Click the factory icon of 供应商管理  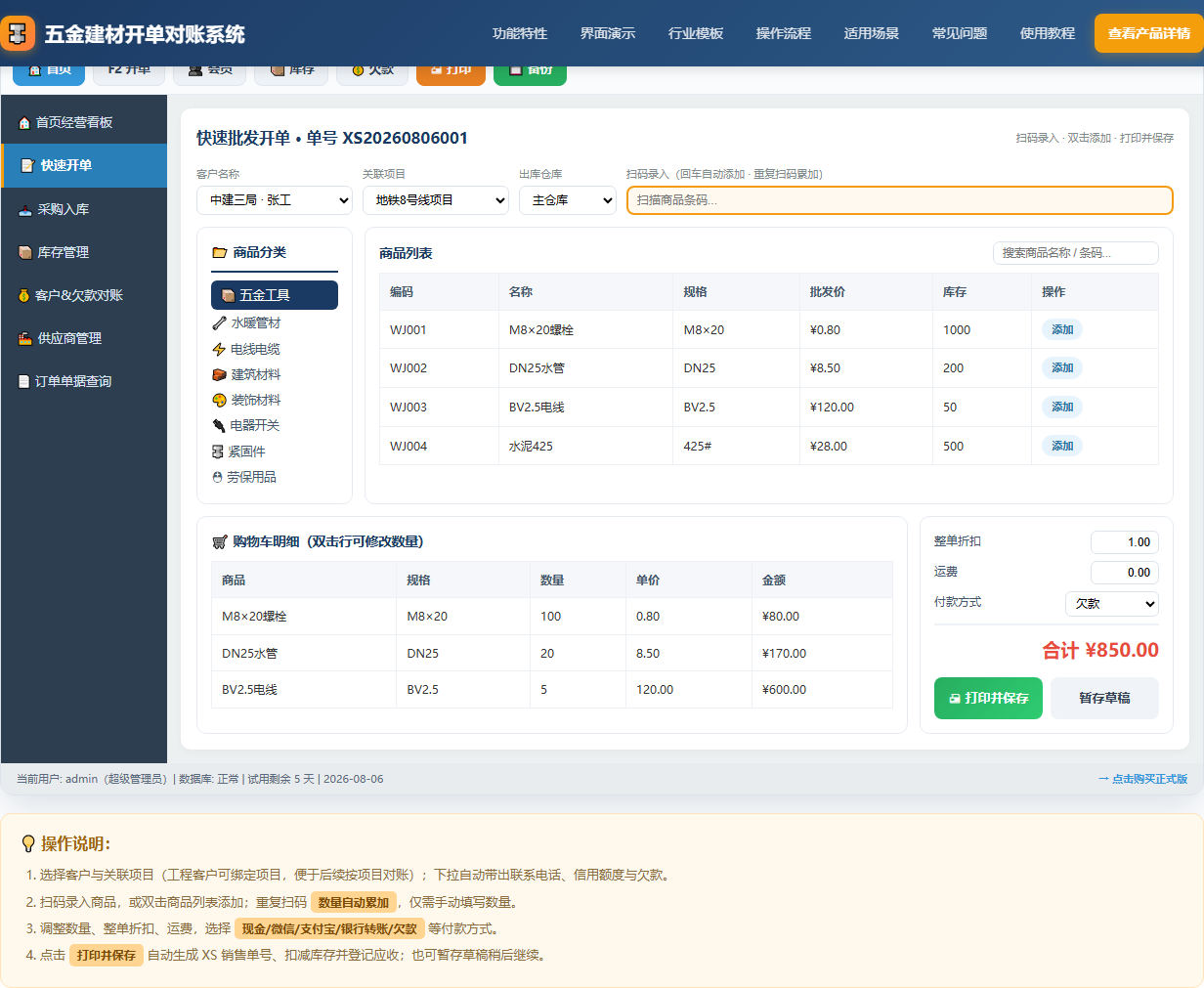(x=26, y=339)
